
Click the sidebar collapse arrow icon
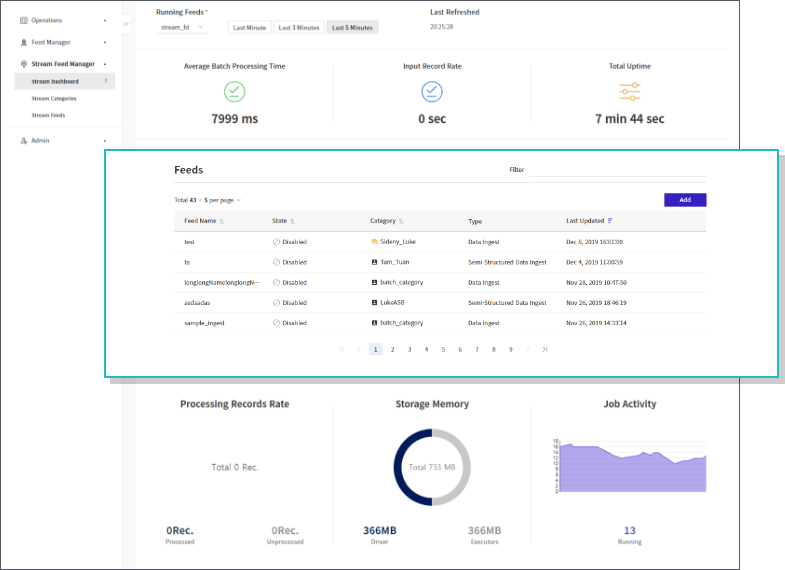[126, 23]
